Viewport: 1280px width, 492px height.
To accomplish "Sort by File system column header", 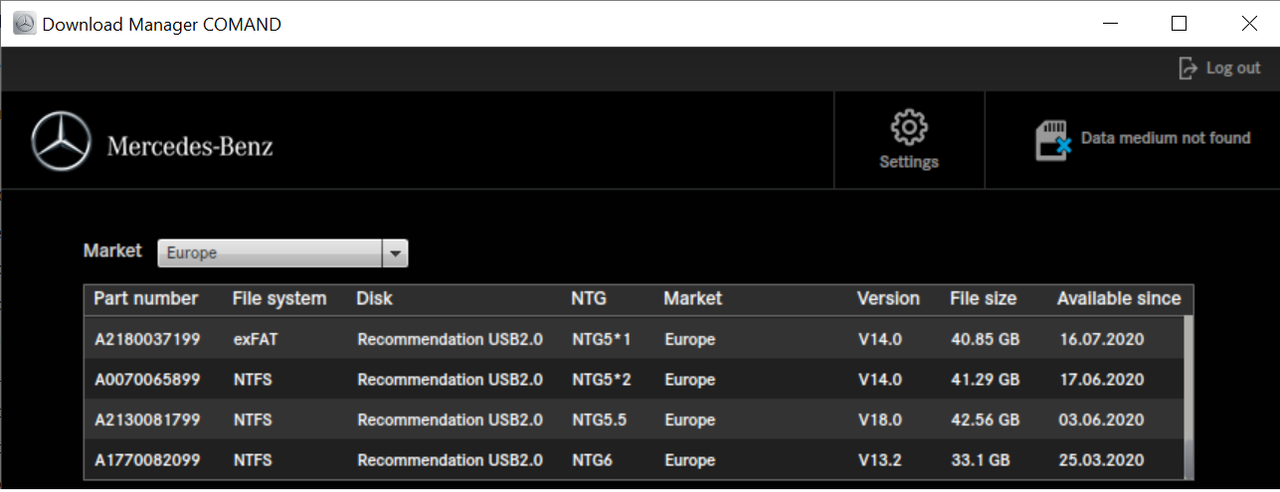I will click(x=279, y=298).
